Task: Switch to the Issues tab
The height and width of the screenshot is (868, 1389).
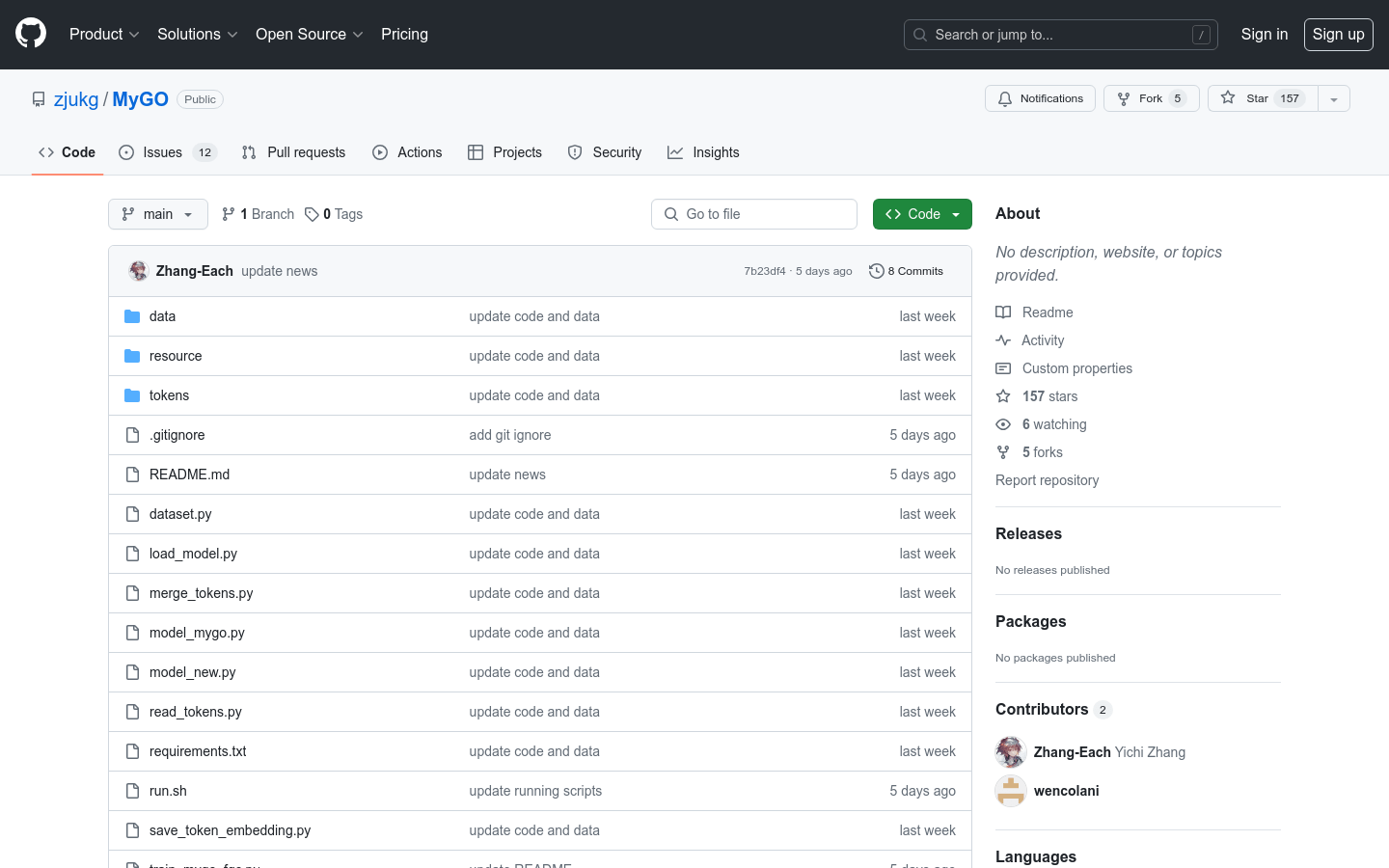Action: pyautogui.click(x=168, y=152)
